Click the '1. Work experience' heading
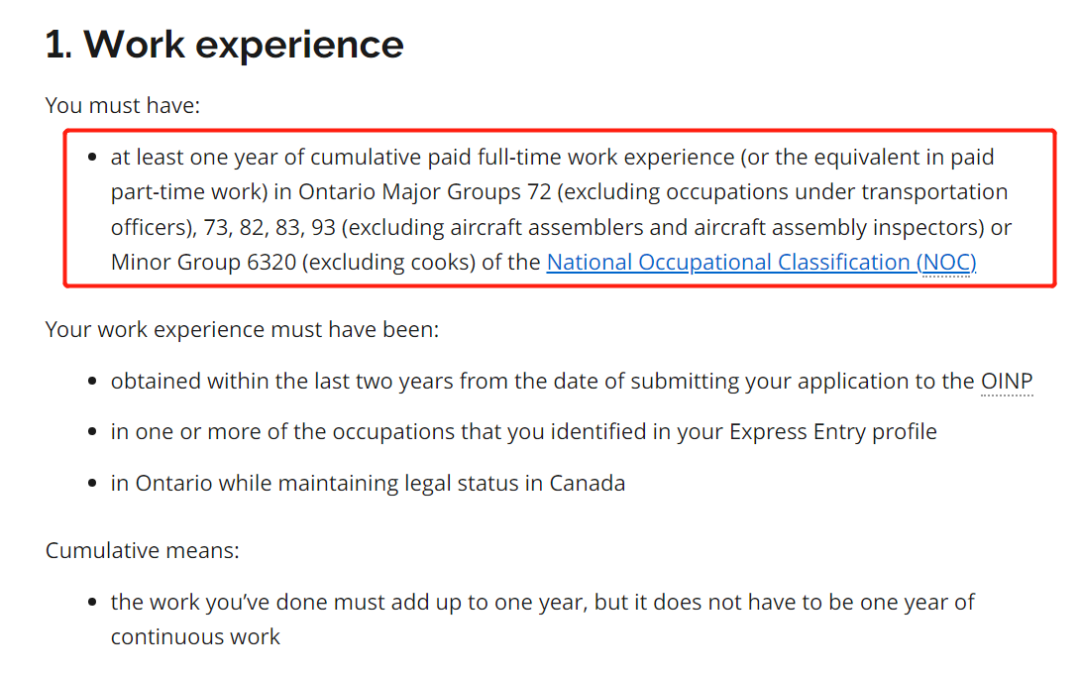The width and height of the screenshot is (1080, 678). pyautogui.click(x=225, y=45)
